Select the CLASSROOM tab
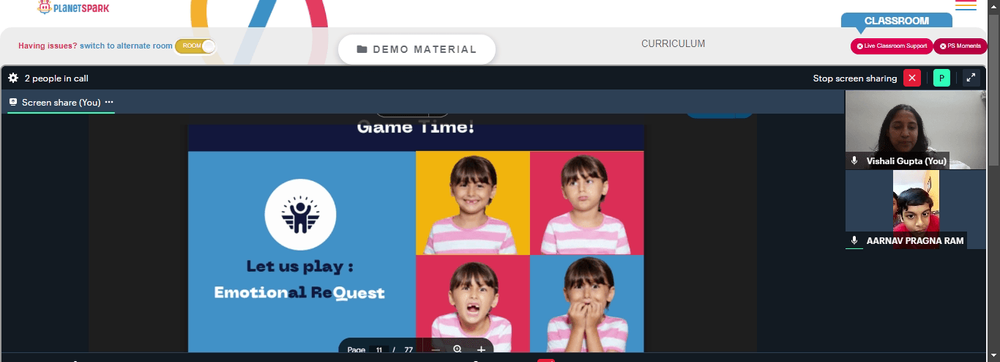This screenshot has width=1000, height=362. point(896,20)
